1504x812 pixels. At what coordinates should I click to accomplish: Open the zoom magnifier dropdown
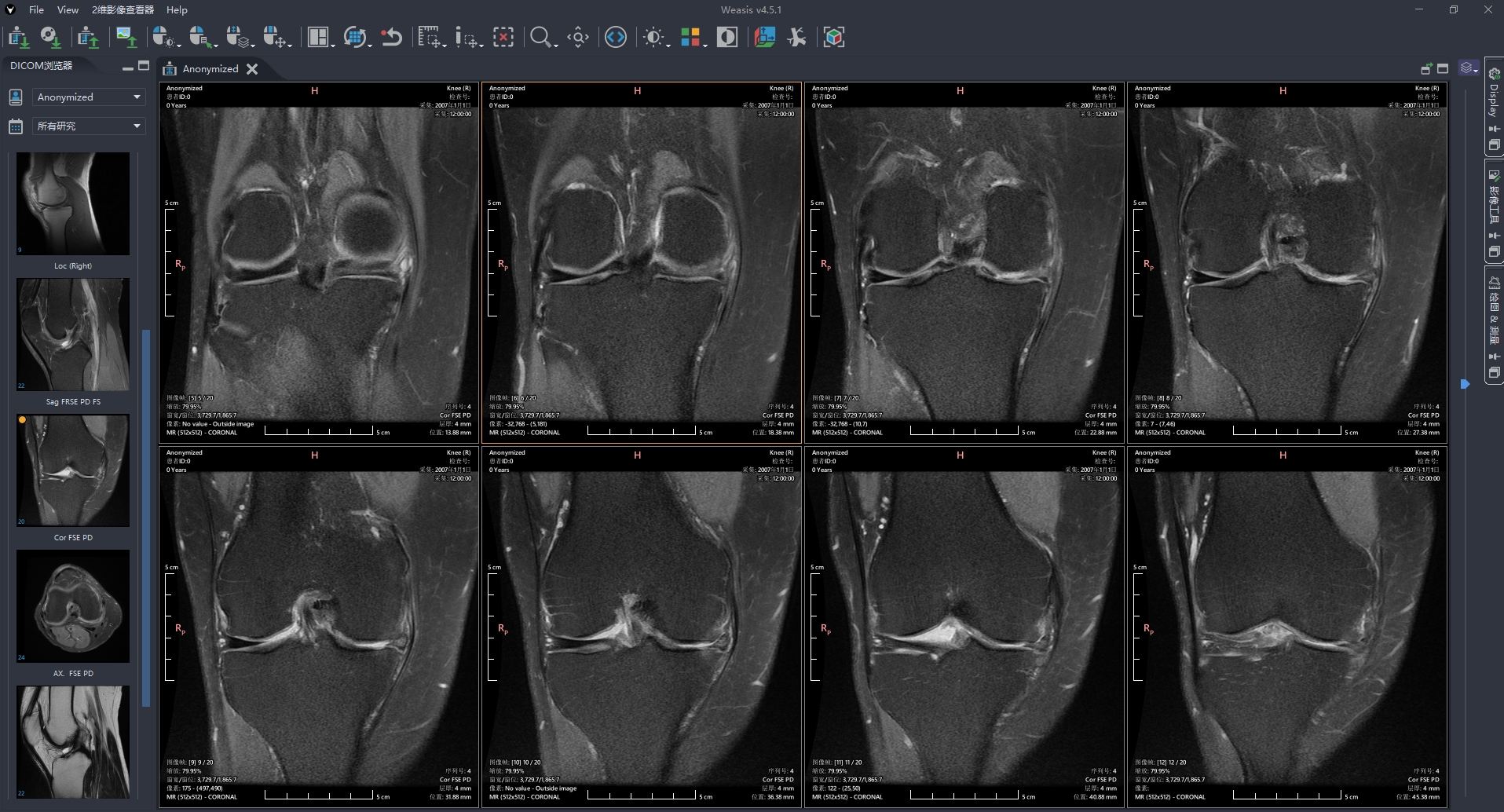click(x=543, y=37)
